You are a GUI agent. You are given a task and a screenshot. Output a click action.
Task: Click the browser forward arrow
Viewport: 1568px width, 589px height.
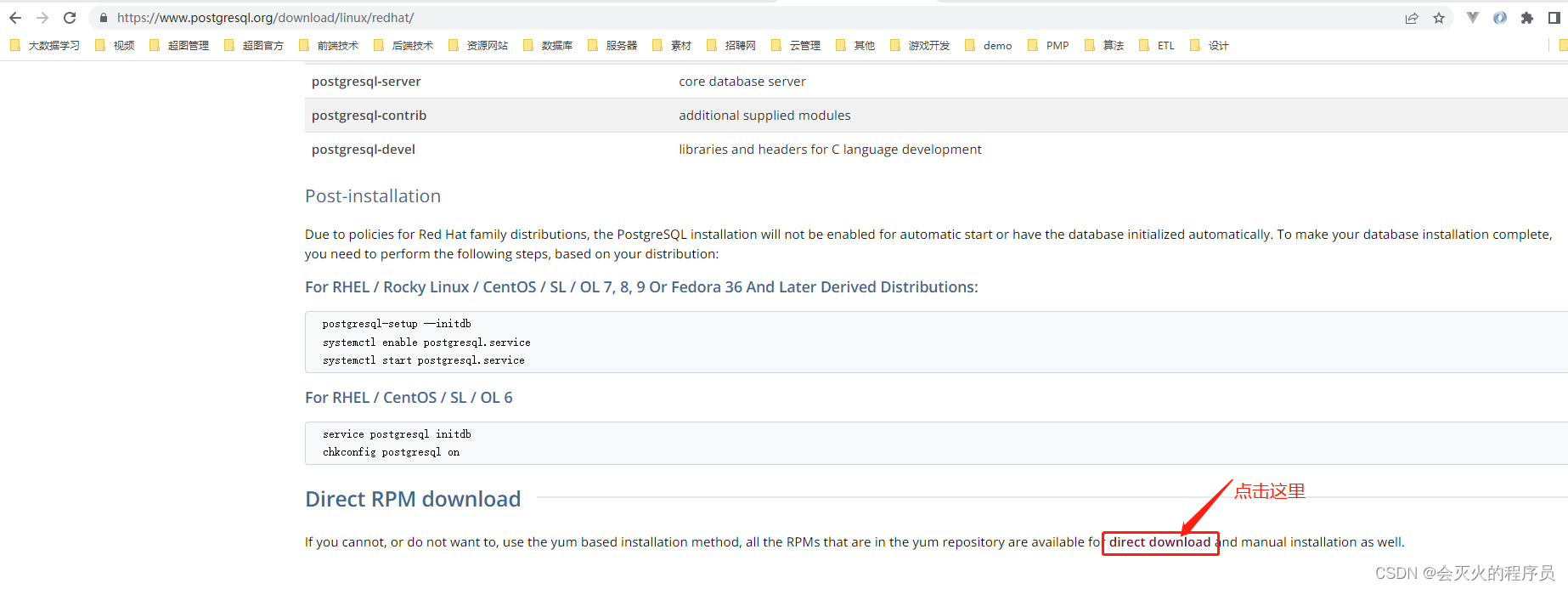[x=42, y=18]
